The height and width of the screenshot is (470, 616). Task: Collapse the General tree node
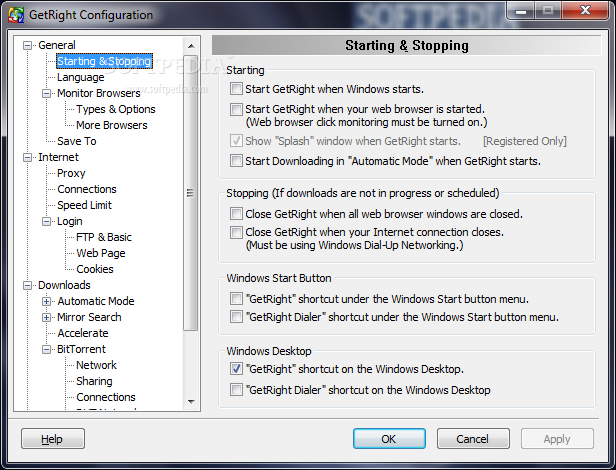[x=28, y=45]
